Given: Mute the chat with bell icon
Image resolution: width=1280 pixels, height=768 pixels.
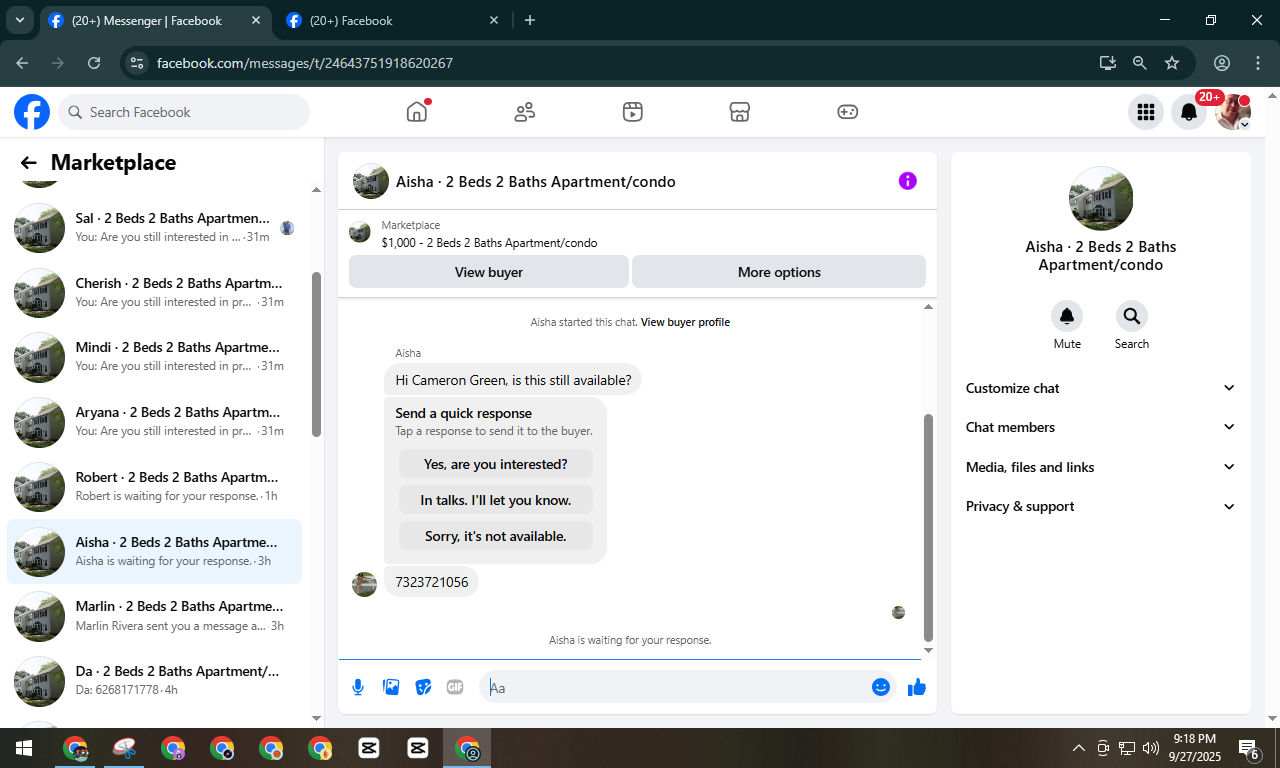Looking at the screenshot, I should tap(1067, 316).
